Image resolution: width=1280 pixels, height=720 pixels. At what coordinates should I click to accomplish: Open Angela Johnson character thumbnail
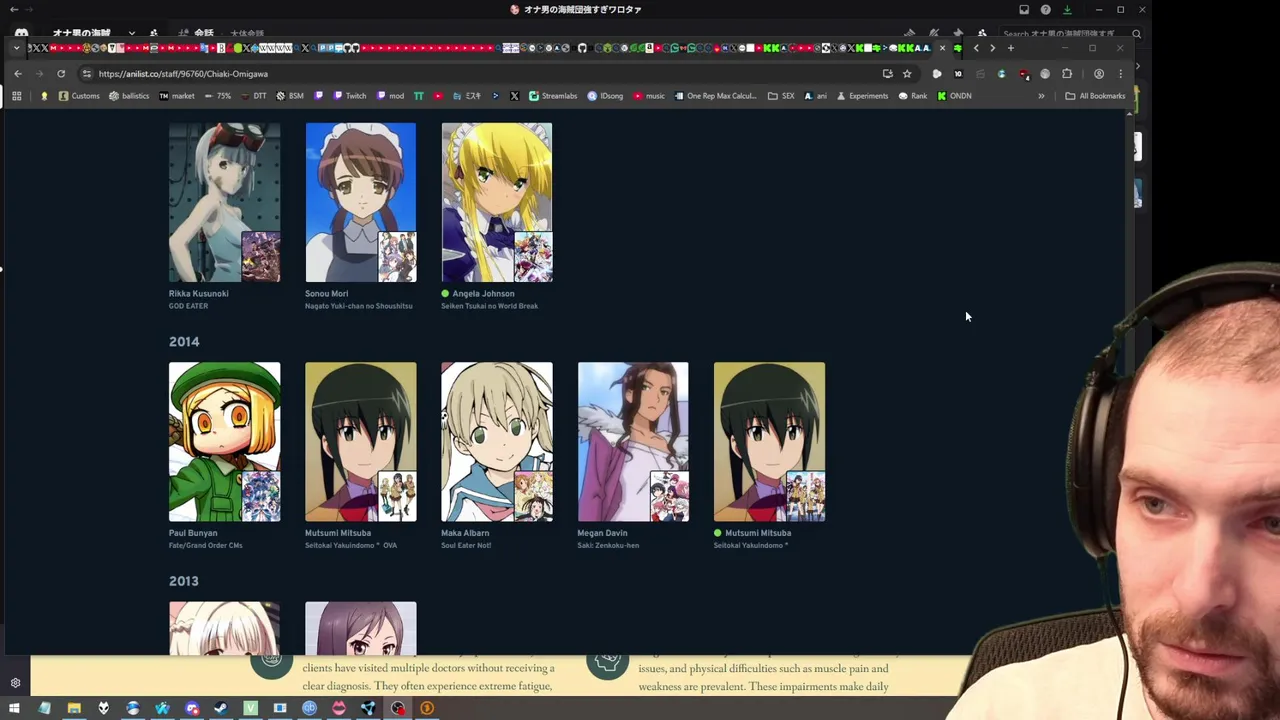496,202
